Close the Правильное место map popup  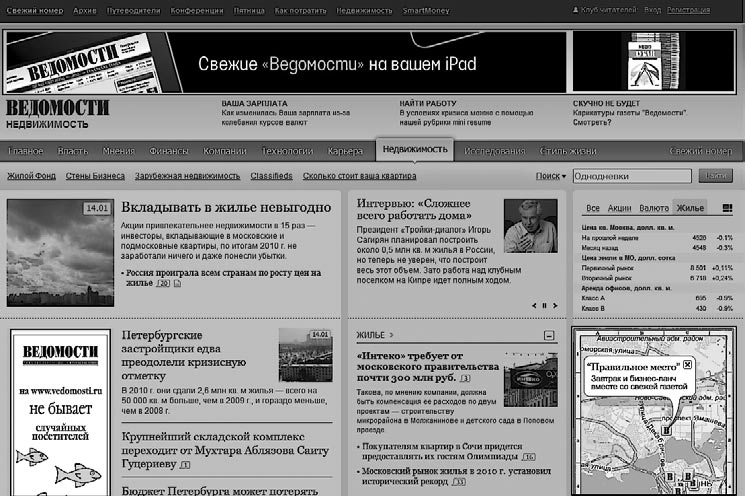(687, 364)
